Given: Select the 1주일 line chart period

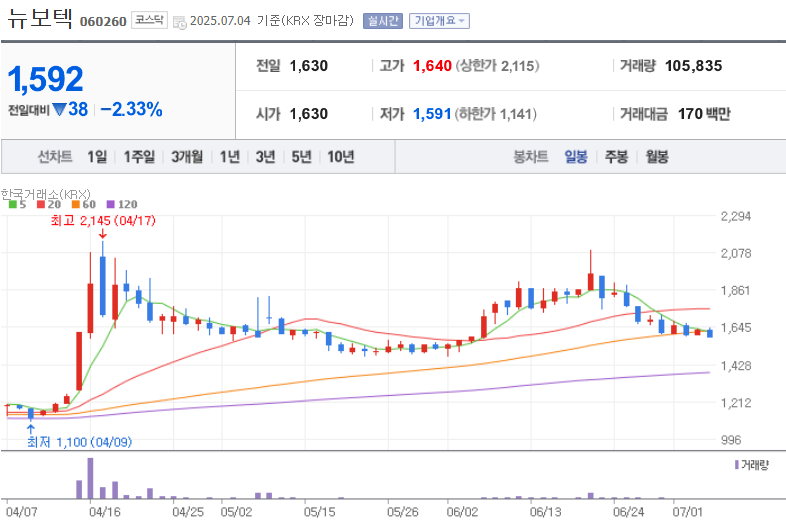Looking at the screenshot, I should click(x=139, y=157).
